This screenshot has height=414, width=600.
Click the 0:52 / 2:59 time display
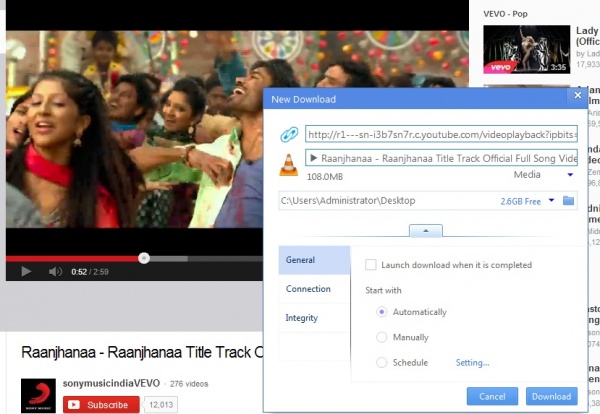(90, 272)
